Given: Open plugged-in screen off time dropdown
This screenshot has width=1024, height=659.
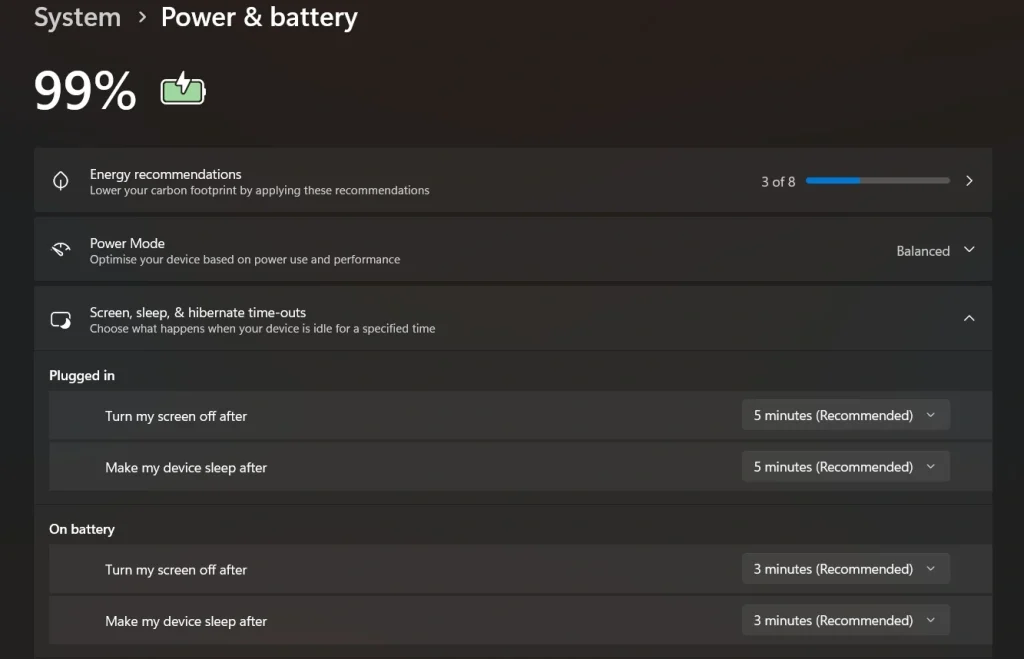Looking at the screenshot, I should tap(845, 414).
